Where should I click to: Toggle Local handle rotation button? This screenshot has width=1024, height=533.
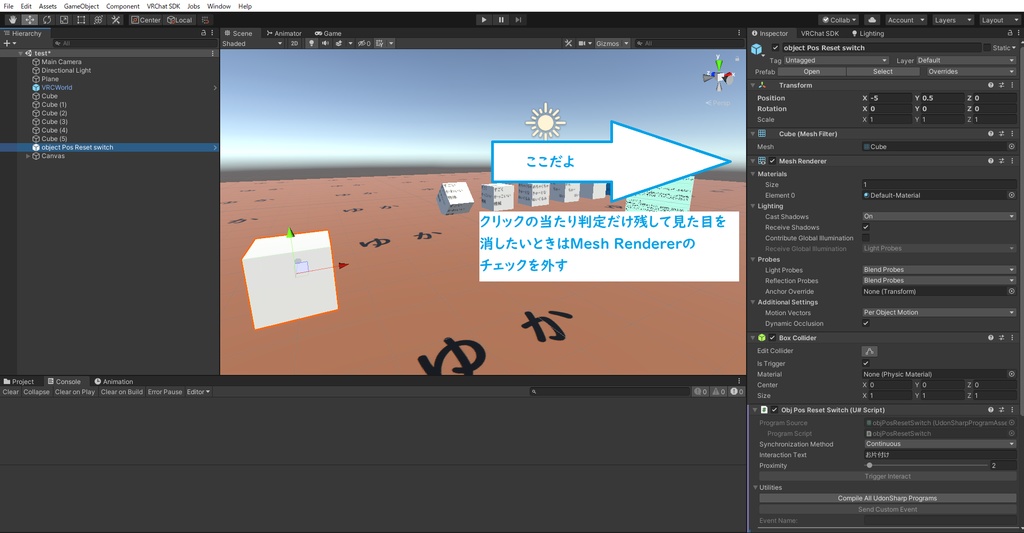click(x=179, y=20)
